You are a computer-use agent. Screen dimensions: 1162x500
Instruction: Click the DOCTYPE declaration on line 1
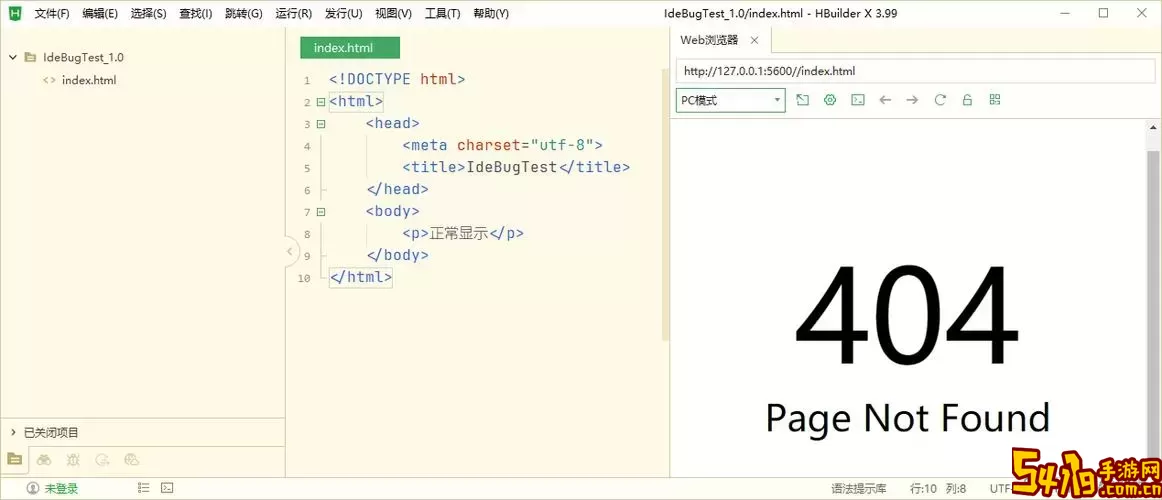[397, 79]
